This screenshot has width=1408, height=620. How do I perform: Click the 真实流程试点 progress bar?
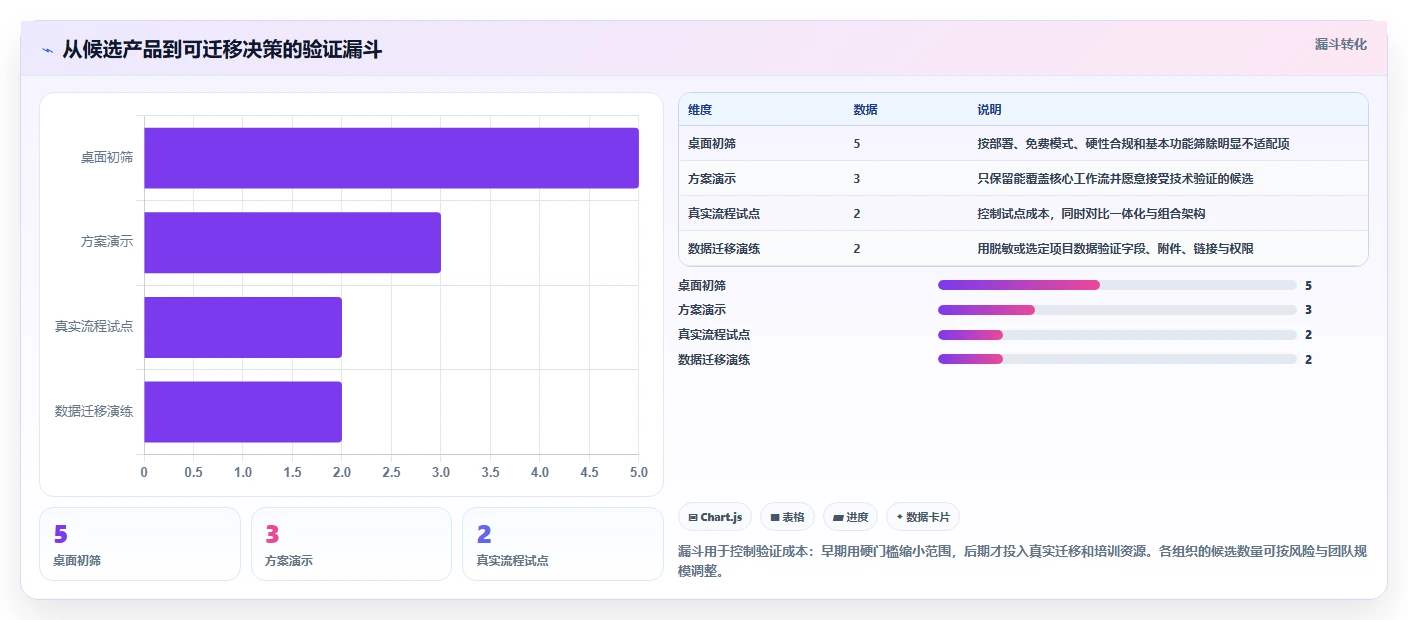coord(1117,335)
